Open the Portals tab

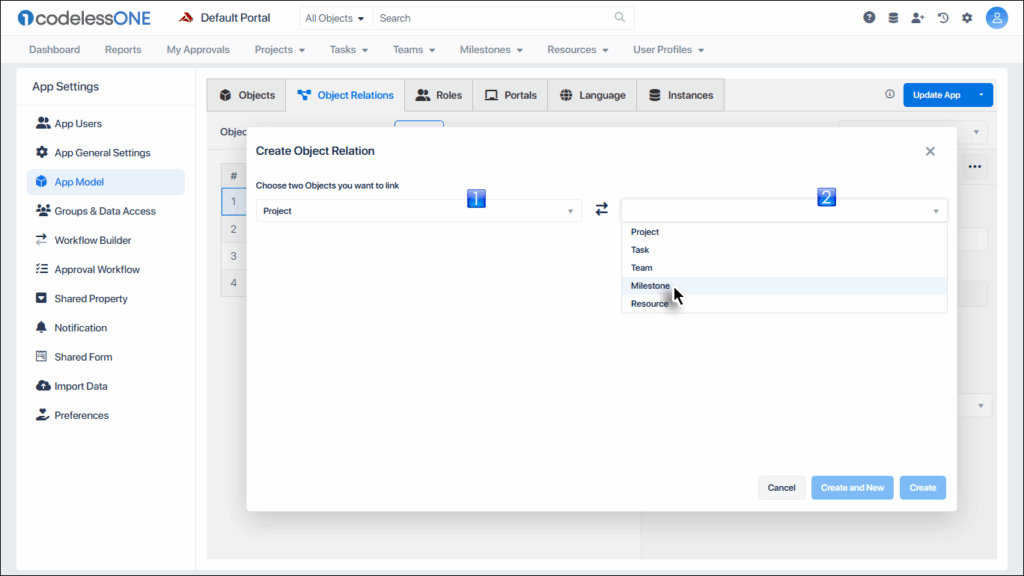510,95
